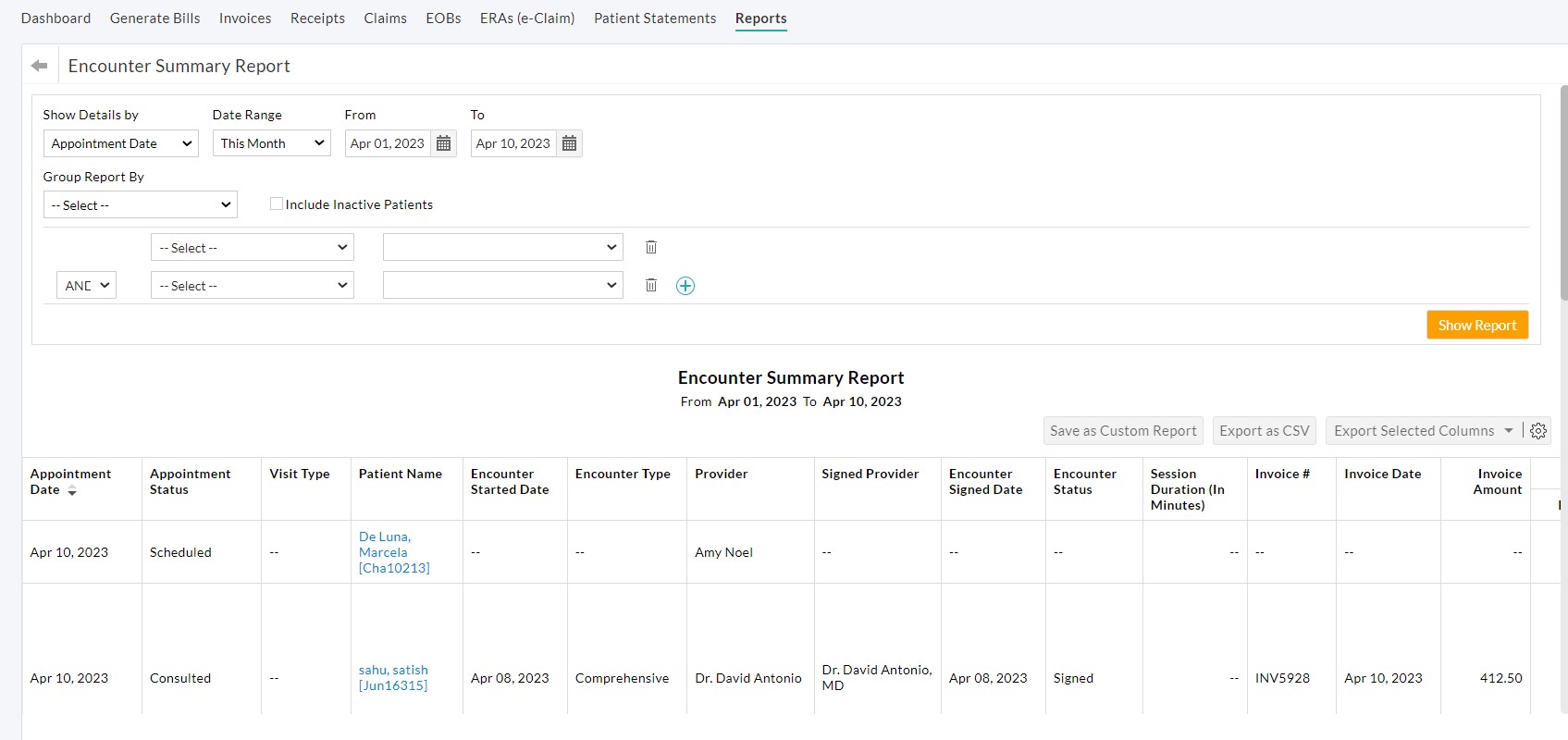Expand the Group Report By select

tap(141, 205)
